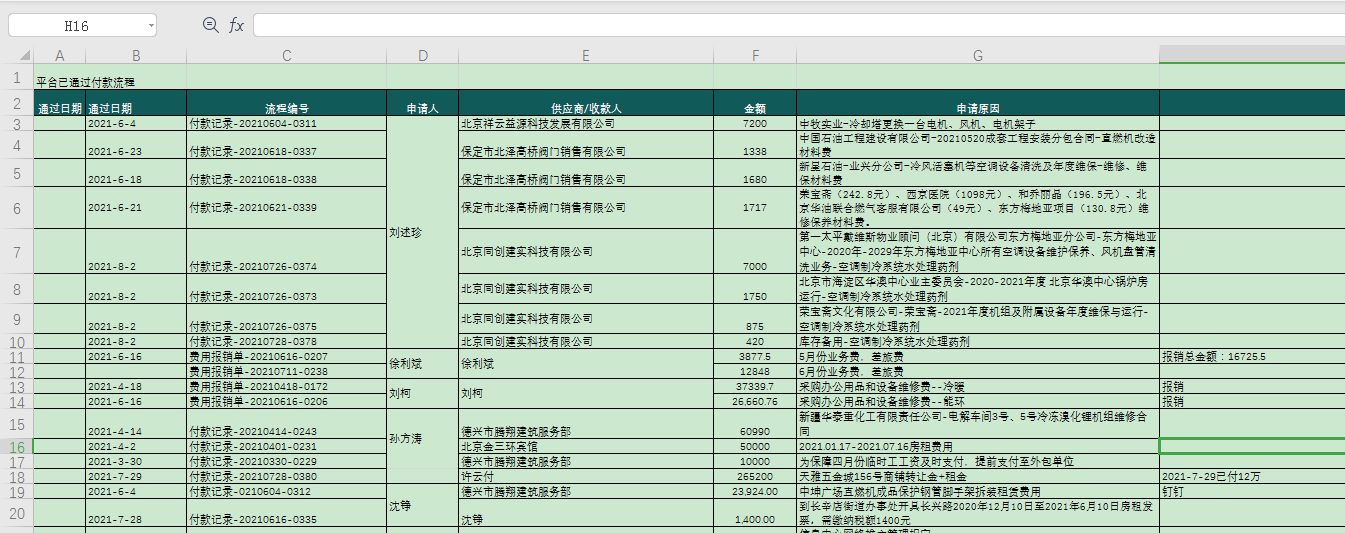The width and height of the screenshot is (1345, 533).
Task: Select reason cell 库存备用-空调制冷系统水处理药剂
Action: [978, 341]
